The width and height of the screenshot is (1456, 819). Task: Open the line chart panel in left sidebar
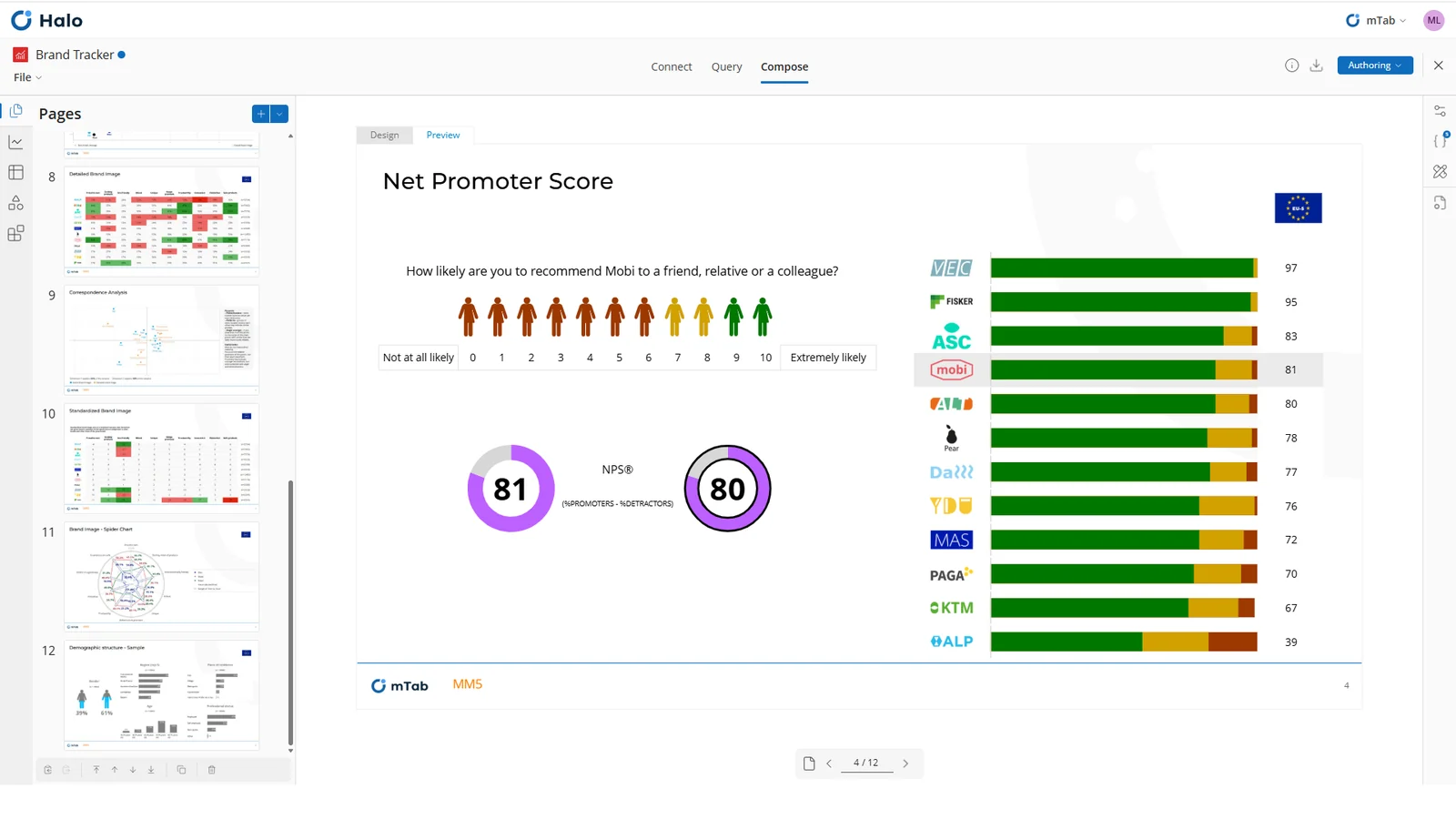(x=15, y=142)
